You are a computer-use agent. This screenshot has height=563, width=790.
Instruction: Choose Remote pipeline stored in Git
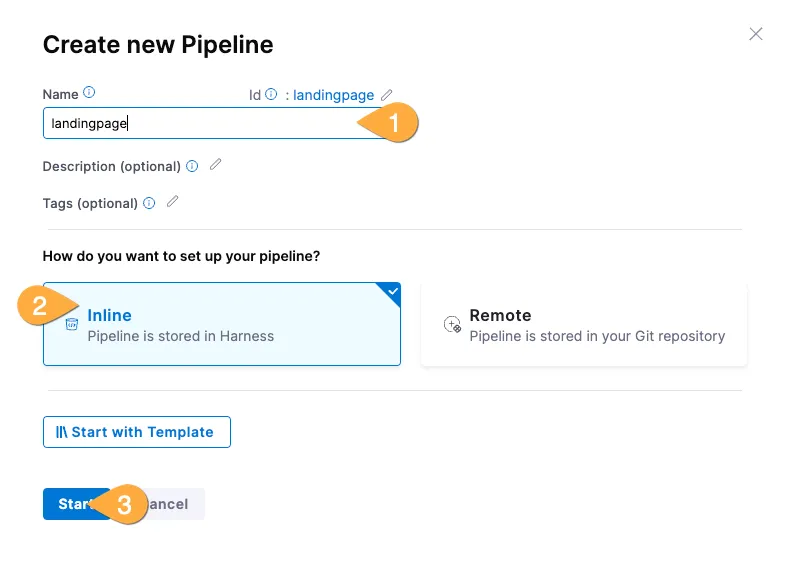pyautogui.click(x=584, y=325)
